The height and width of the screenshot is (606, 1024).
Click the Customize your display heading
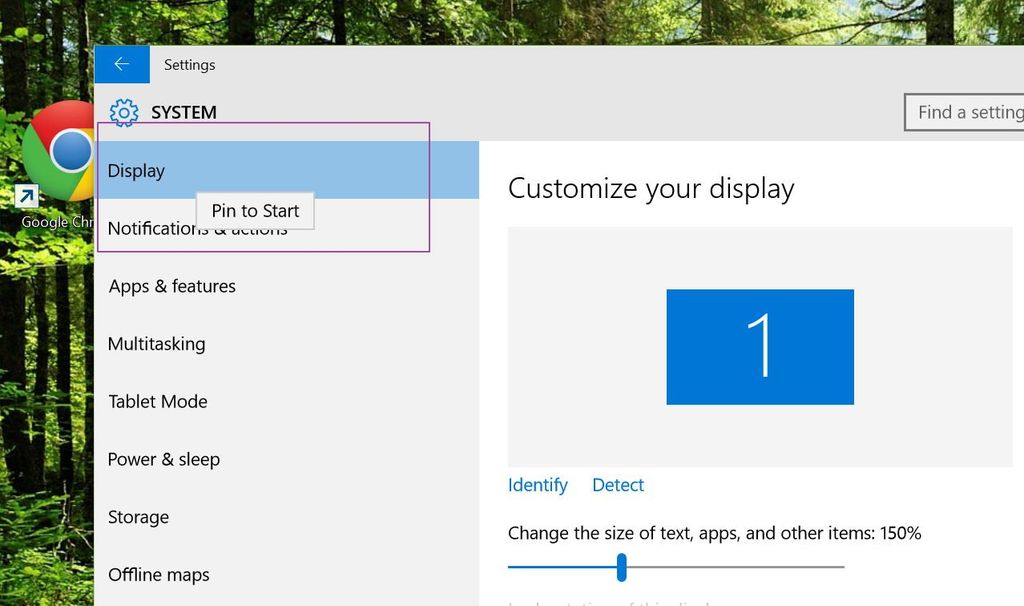(651, 188)
